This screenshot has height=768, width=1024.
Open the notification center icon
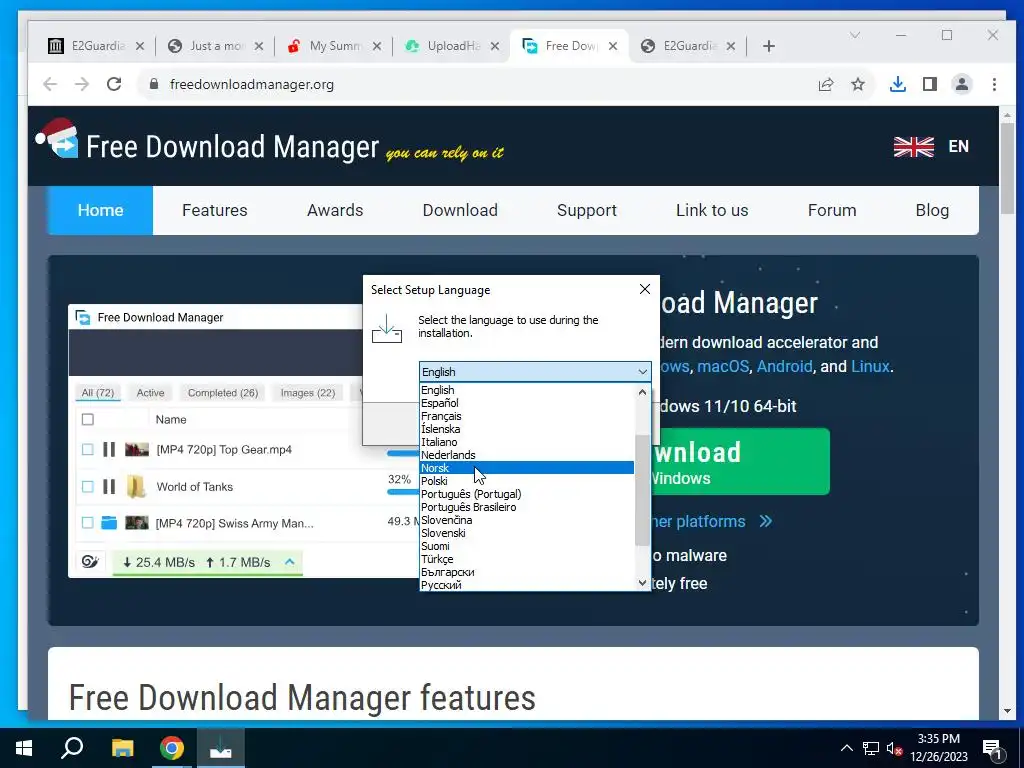coord(992,750)
